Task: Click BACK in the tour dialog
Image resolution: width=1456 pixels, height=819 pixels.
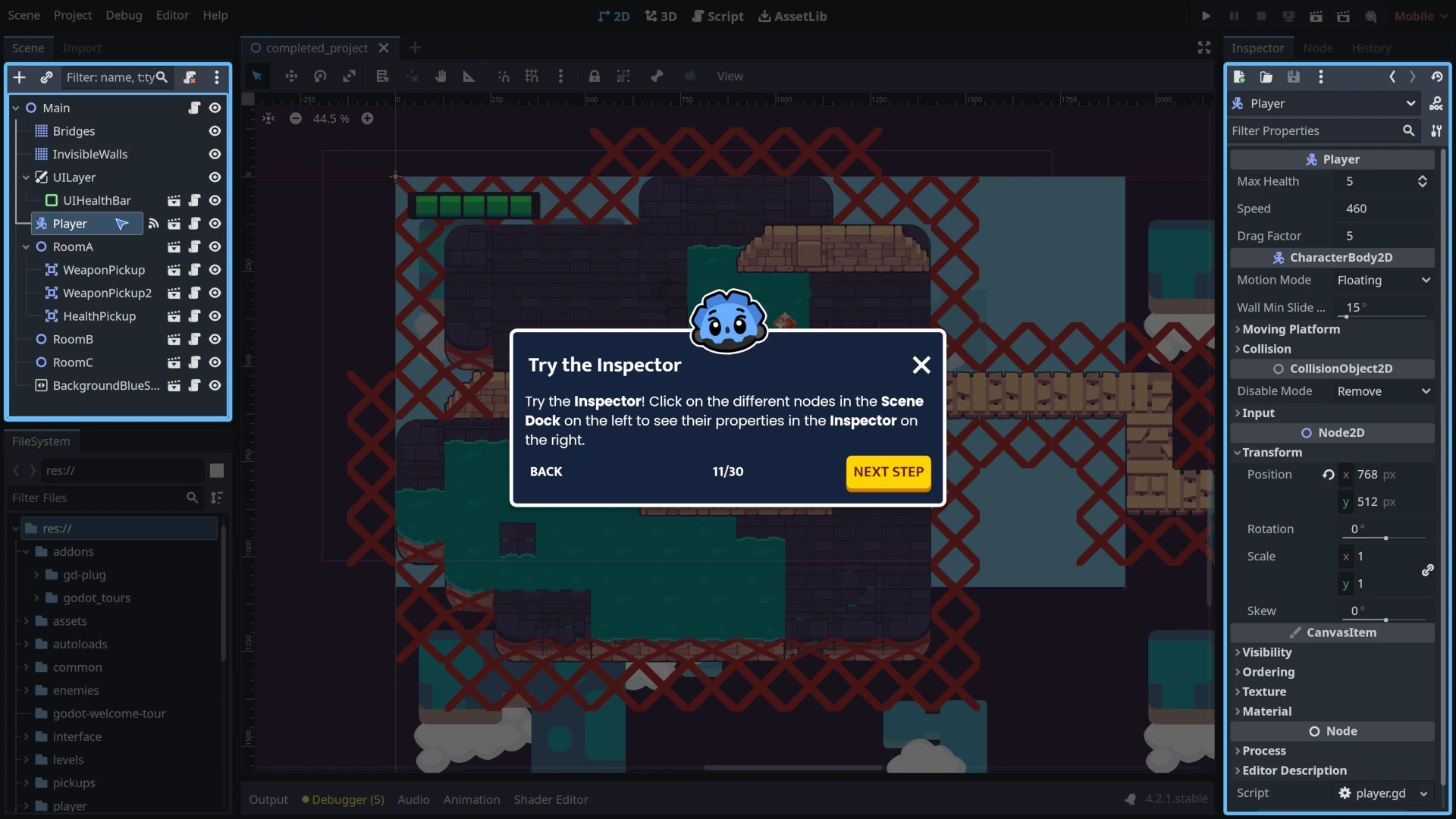Action: (x=546, y=472)
